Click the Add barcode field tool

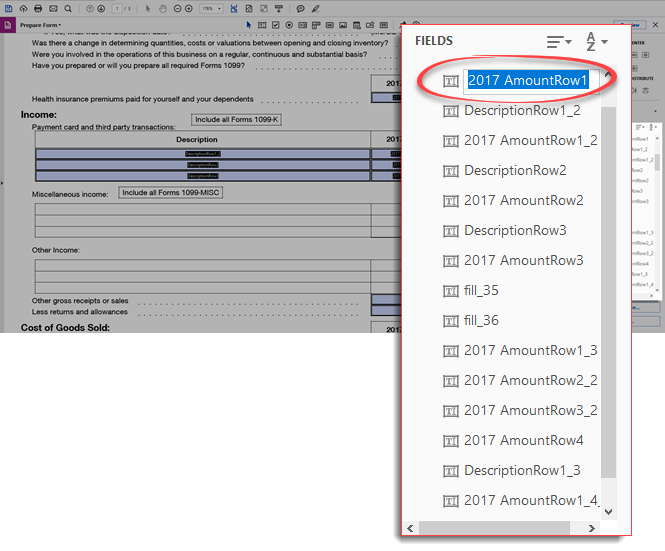[384, 25]
